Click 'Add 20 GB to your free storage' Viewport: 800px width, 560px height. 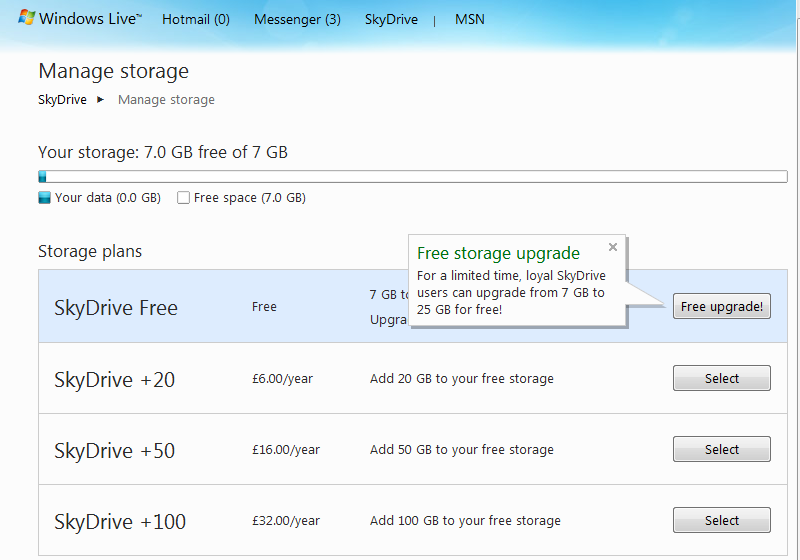coord(462,378)
